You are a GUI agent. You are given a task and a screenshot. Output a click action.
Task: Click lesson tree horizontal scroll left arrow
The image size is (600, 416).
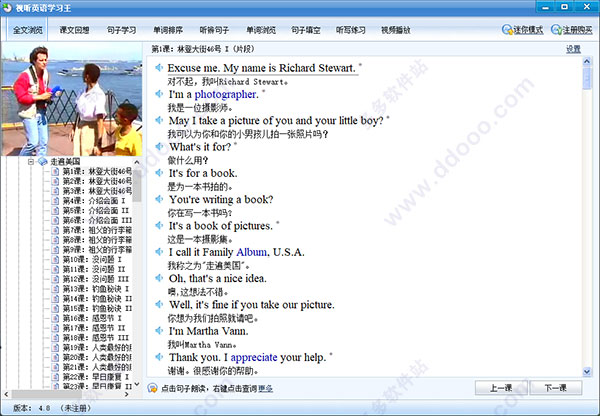point(6,394)
